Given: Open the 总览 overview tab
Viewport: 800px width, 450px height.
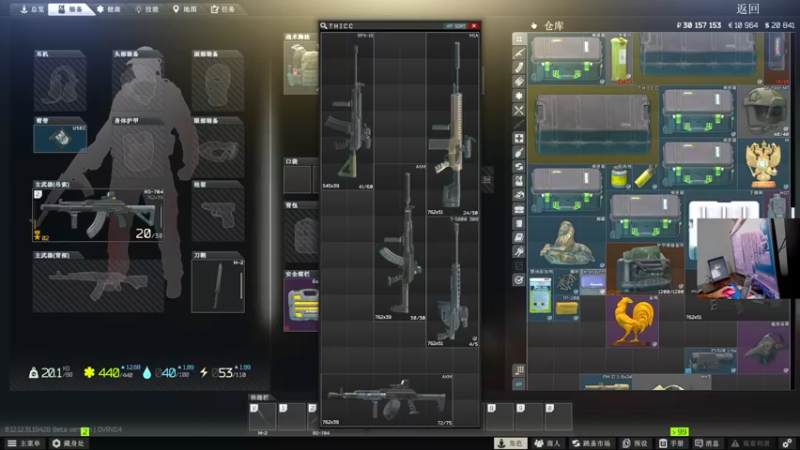Looking at the screenshot, I should tap(32, 9).
